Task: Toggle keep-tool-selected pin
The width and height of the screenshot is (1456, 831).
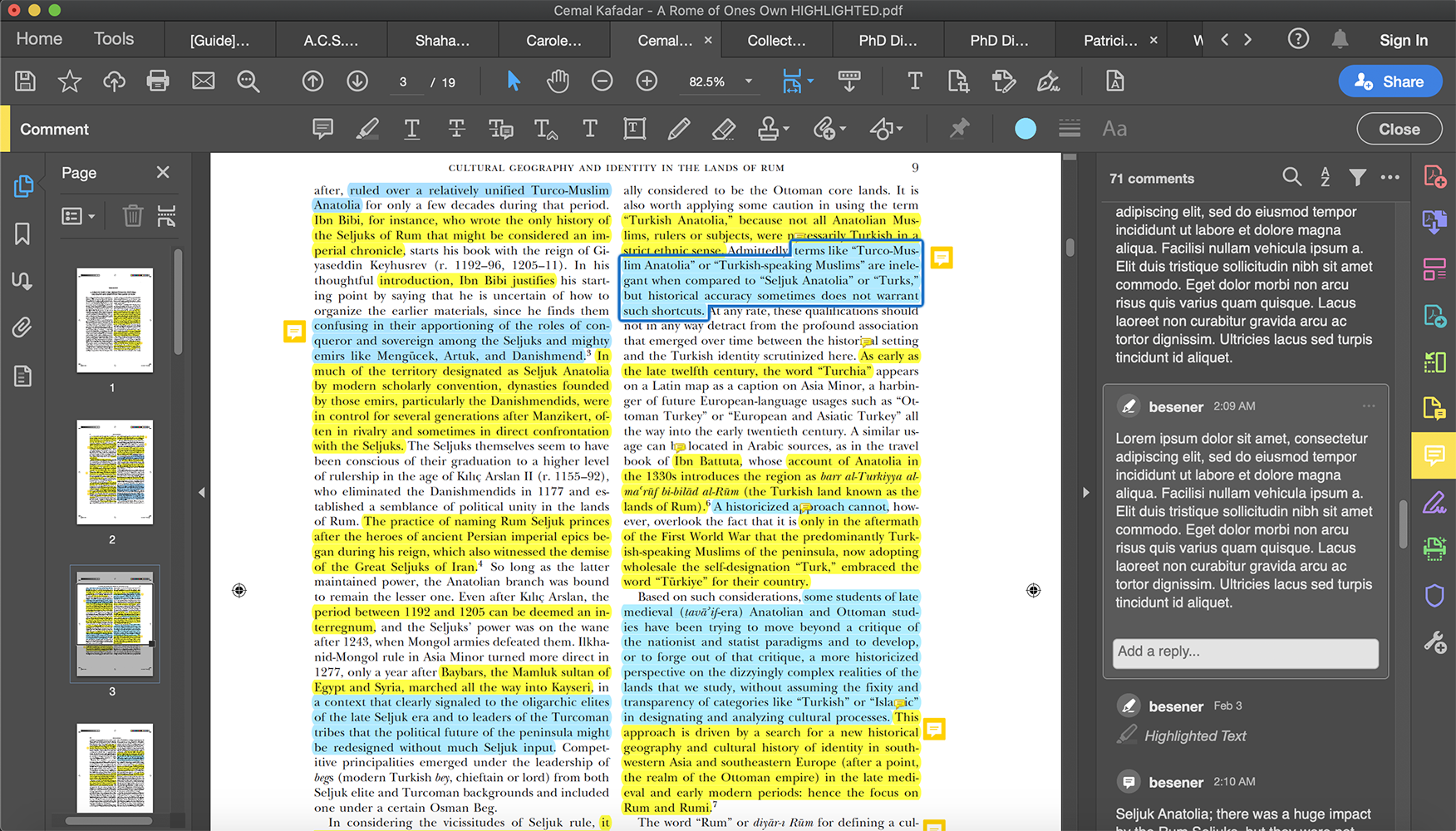Action: pos(959,129)
